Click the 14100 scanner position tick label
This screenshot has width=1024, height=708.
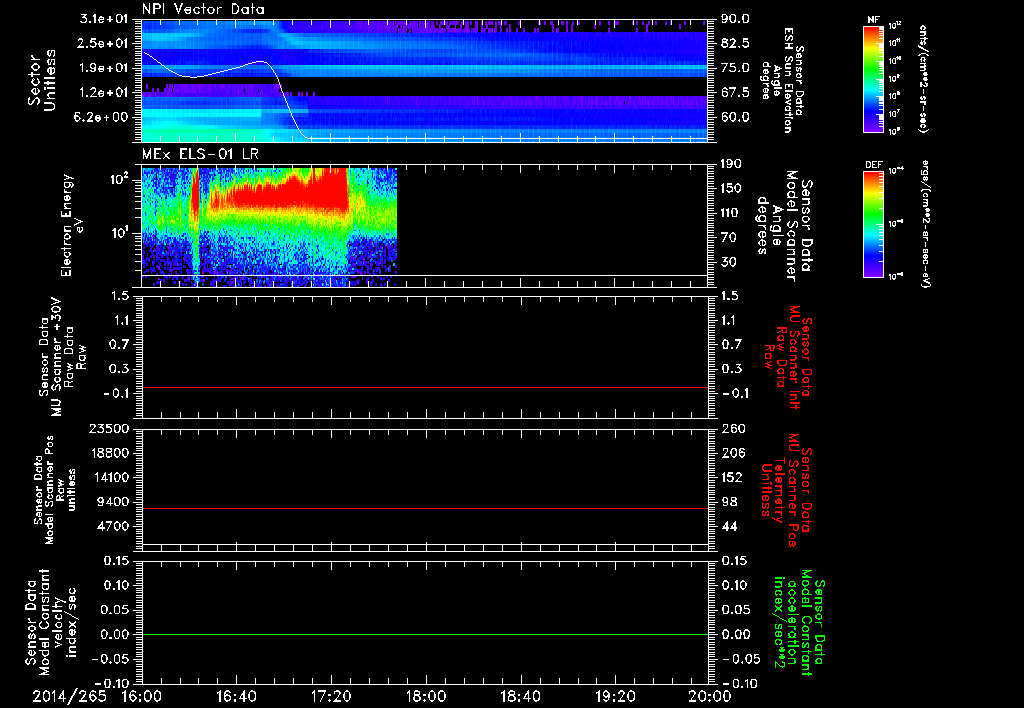[109, 477]
